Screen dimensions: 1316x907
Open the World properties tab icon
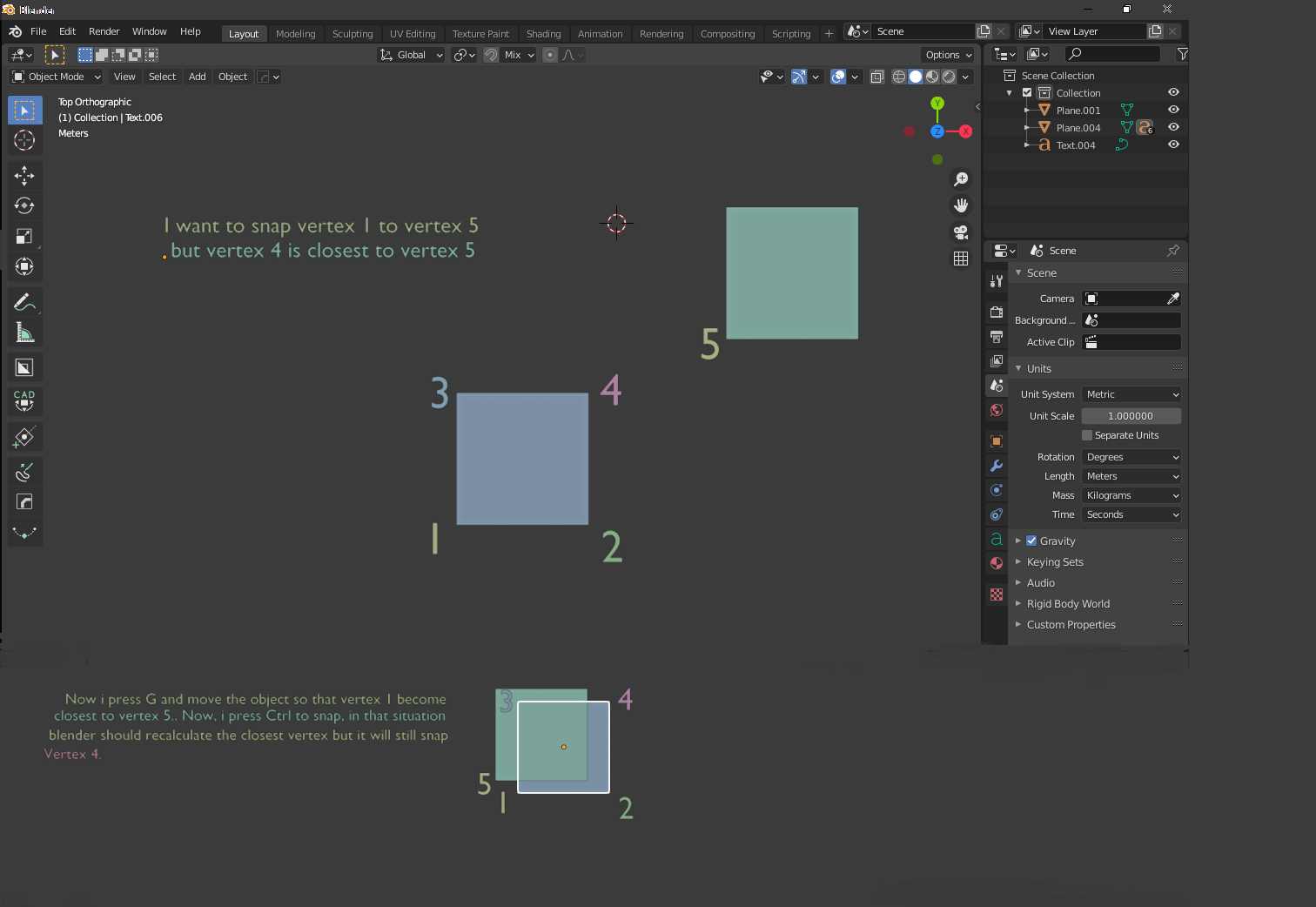pyautogui.click(x=997, y=410)
